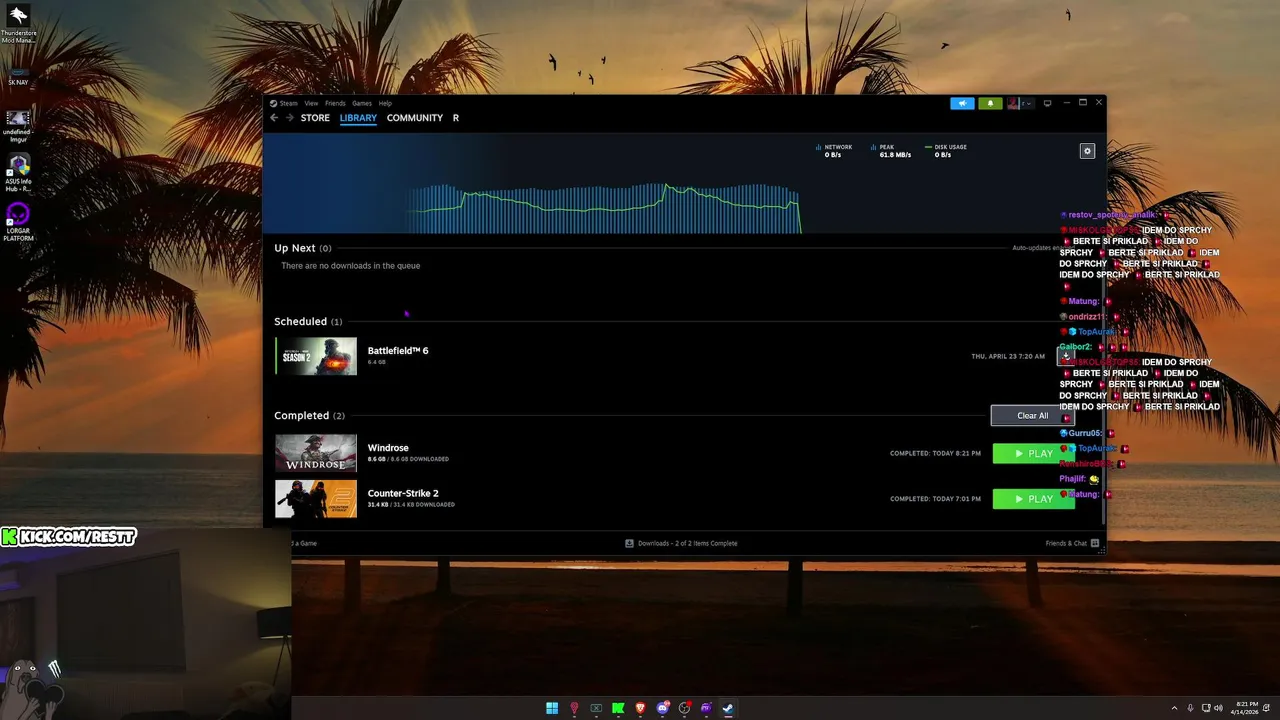Image resolution: width=1280 pixels, height=720 pixels.
Task: Open the Windows notification center icon
Action: [1267, 708]
